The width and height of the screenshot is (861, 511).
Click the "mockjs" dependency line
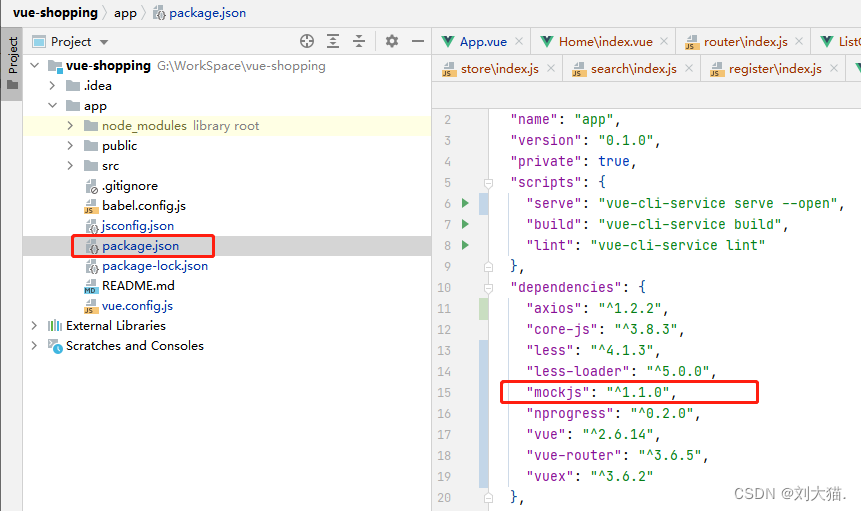pos(601,392)
